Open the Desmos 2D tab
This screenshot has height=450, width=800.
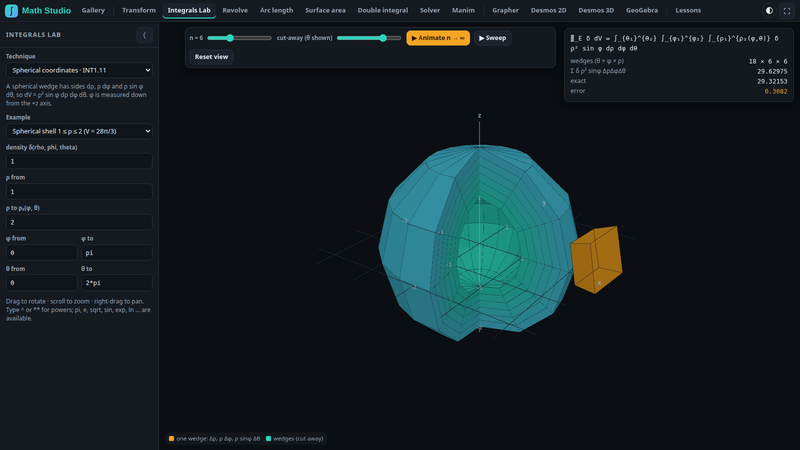(548, 10)
